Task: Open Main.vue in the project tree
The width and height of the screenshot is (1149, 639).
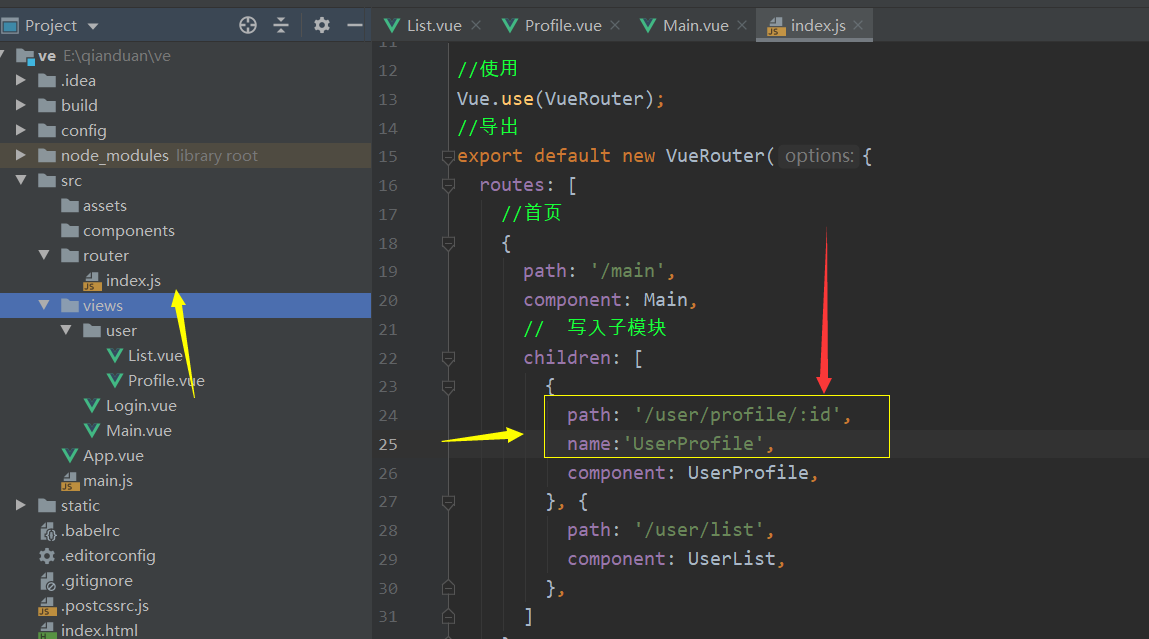Action: [x=138, y=430]
